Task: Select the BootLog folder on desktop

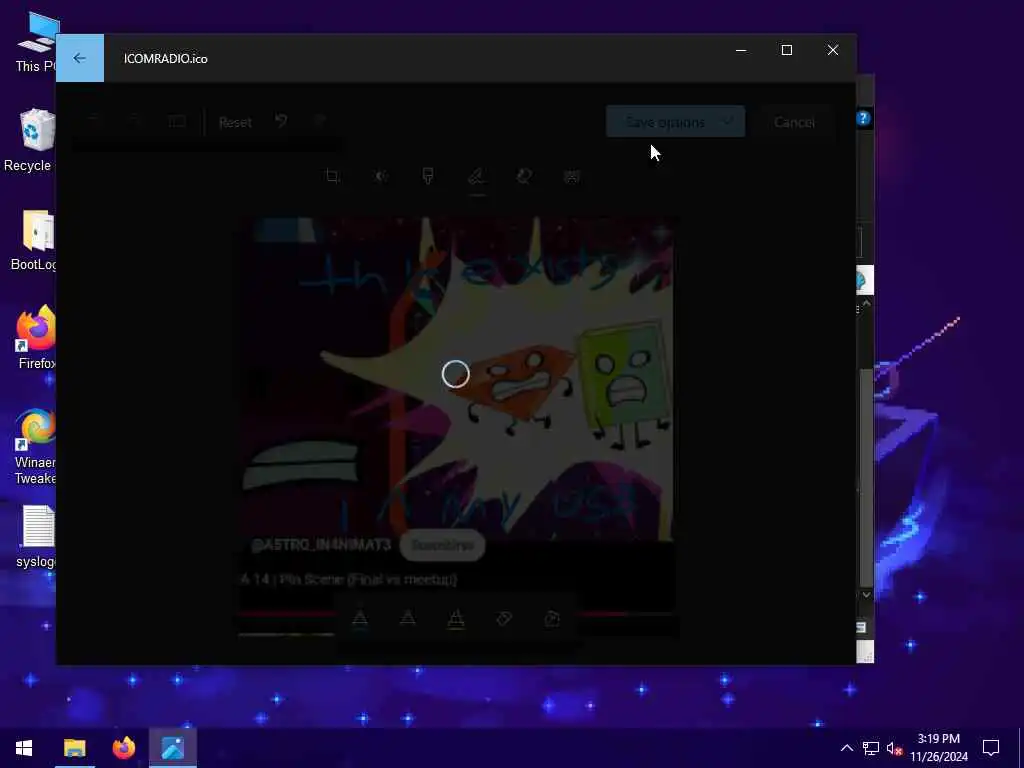Action: click(33, 240)
